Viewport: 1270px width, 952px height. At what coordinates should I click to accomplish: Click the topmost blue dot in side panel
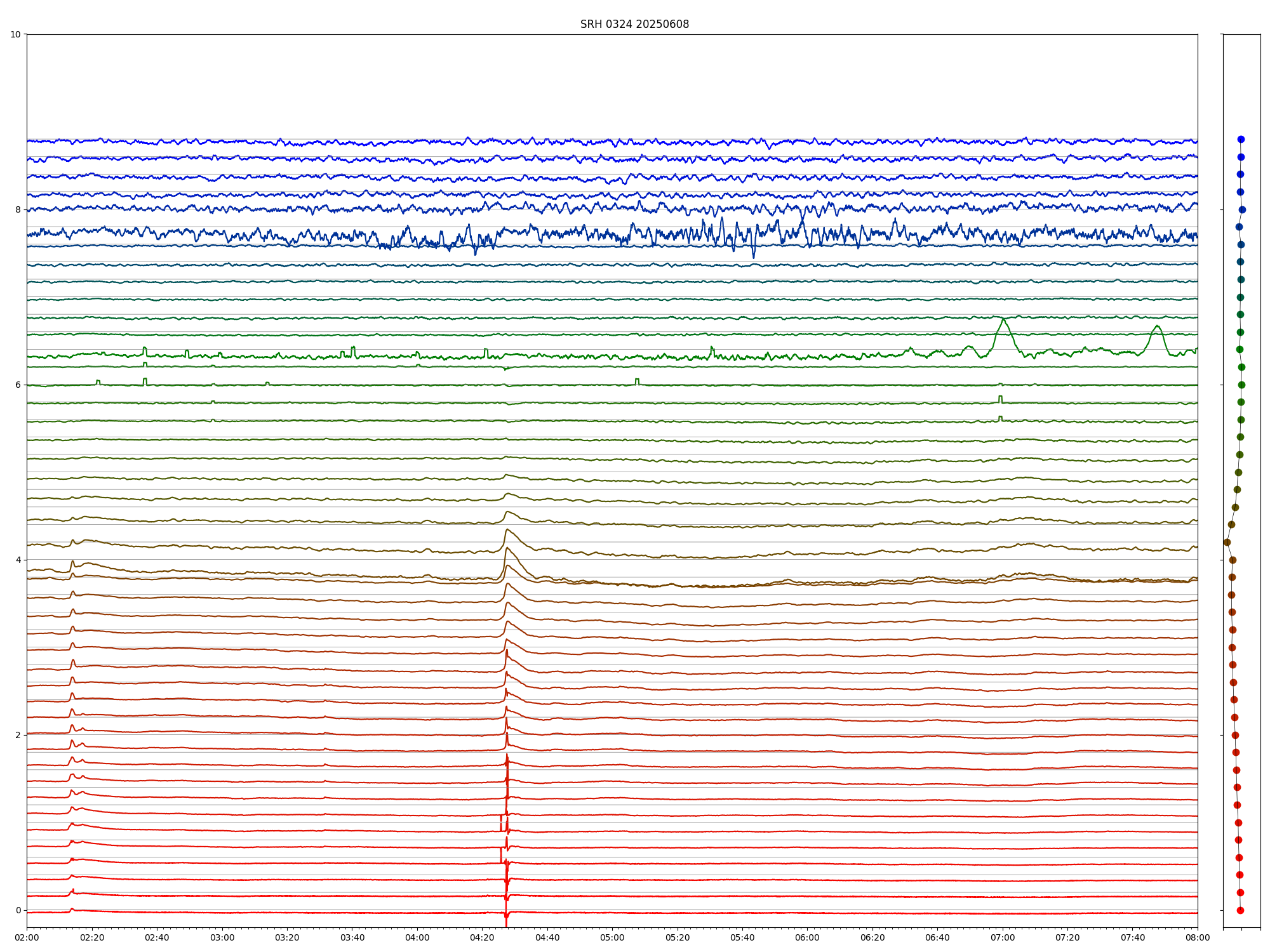tap(1241, 139)
